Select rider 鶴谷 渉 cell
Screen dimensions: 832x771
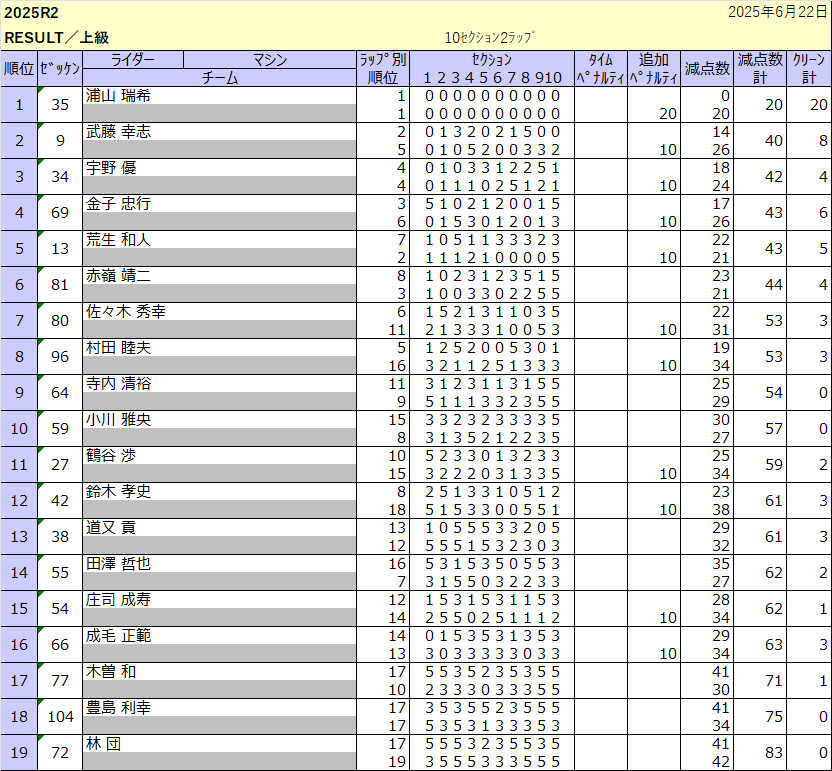[110, 456]
